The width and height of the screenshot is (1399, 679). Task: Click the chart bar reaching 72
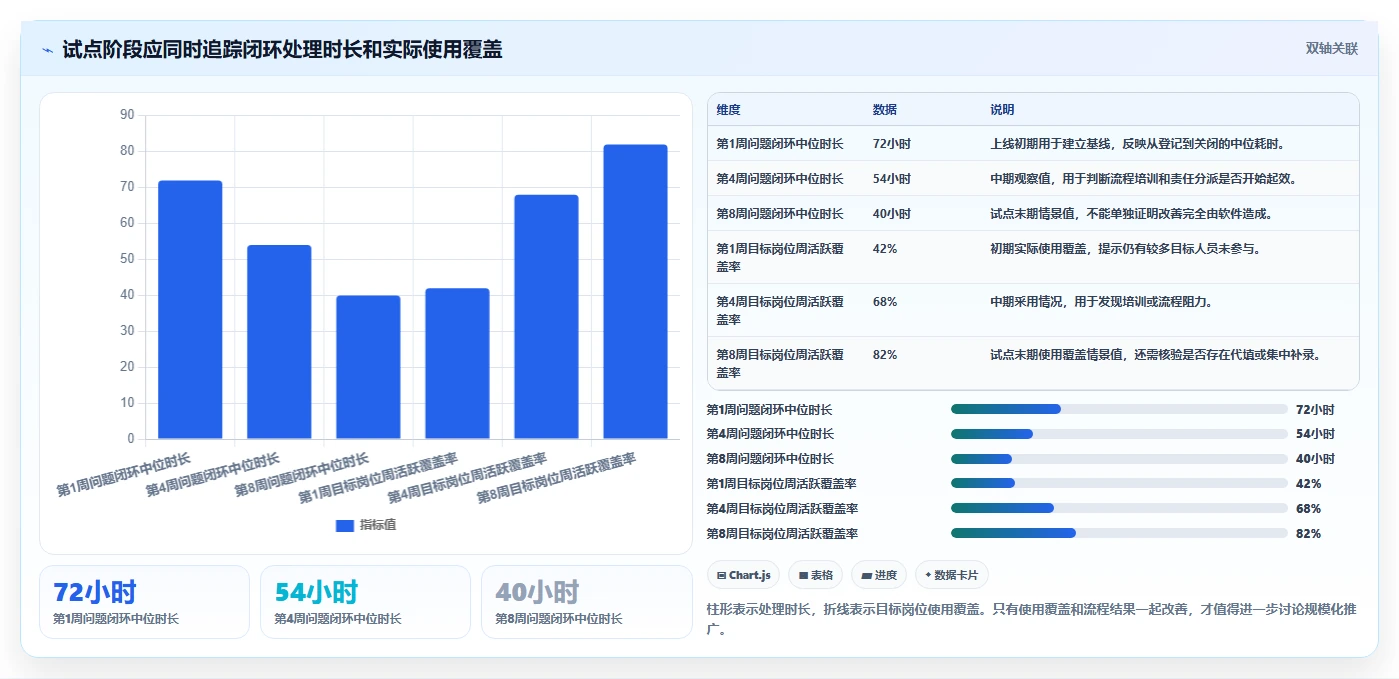click(190, 310)
